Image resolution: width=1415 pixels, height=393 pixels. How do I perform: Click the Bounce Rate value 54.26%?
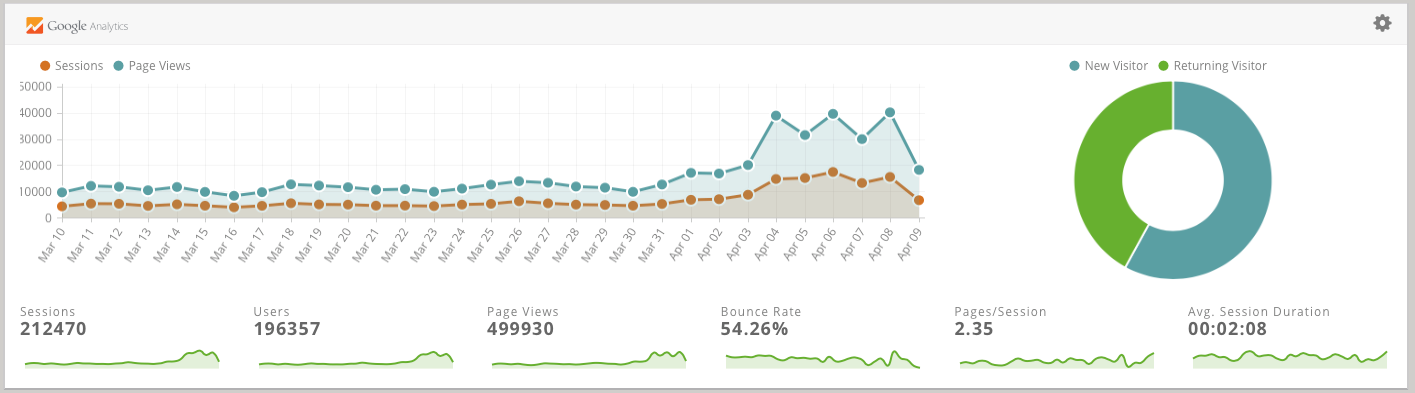(754, 329)
